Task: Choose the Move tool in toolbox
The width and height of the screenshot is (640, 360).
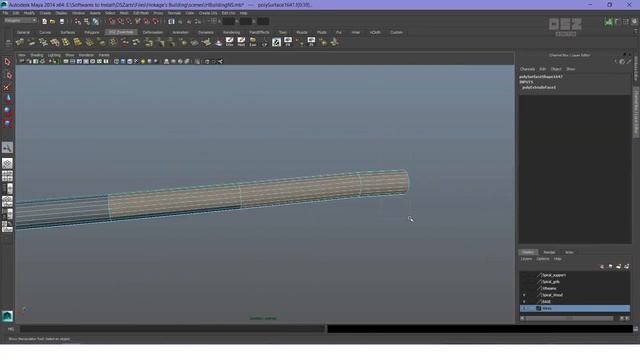Action: click(7, 98)
